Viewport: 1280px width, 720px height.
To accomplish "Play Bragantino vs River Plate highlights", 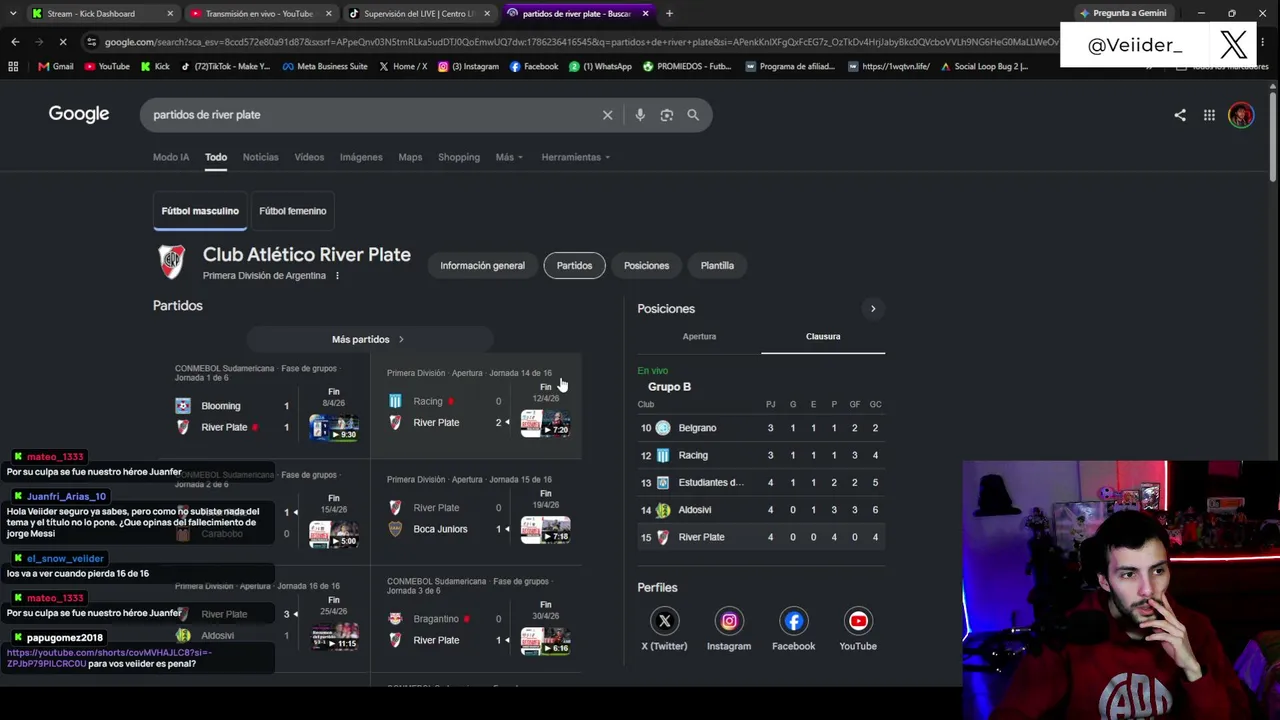I will click(x=545, y=641).
